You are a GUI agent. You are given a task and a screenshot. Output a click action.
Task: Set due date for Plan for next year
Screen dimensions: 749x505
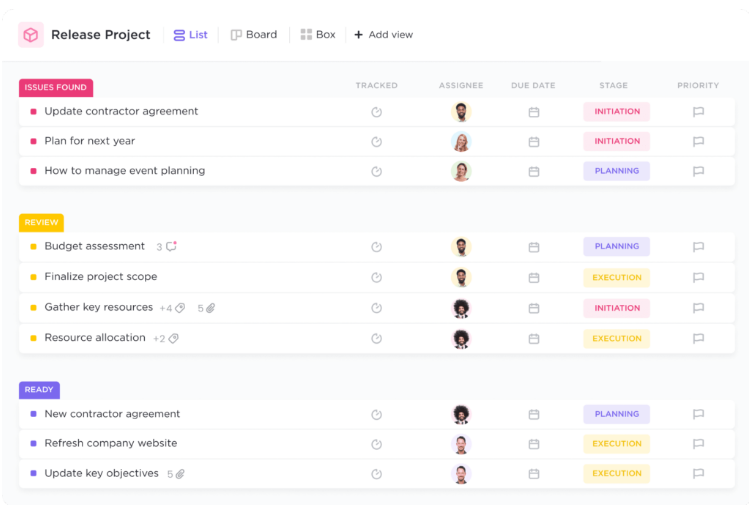[534, 142]
